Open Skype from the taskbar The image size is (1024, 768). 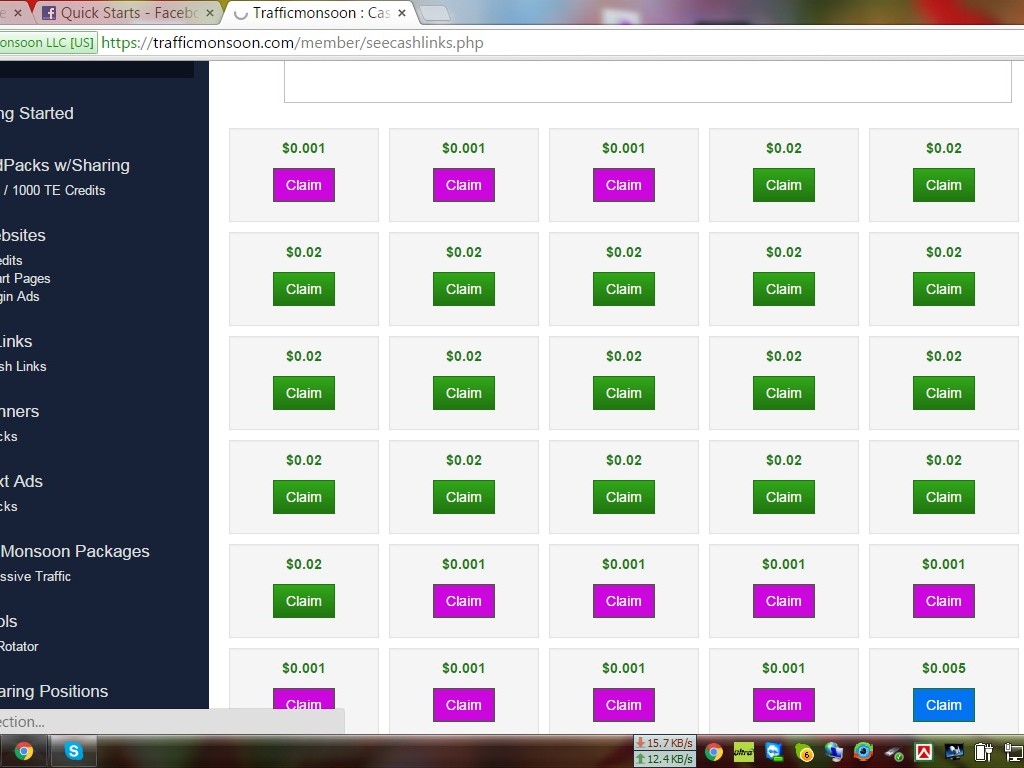[x=74, y=751]
